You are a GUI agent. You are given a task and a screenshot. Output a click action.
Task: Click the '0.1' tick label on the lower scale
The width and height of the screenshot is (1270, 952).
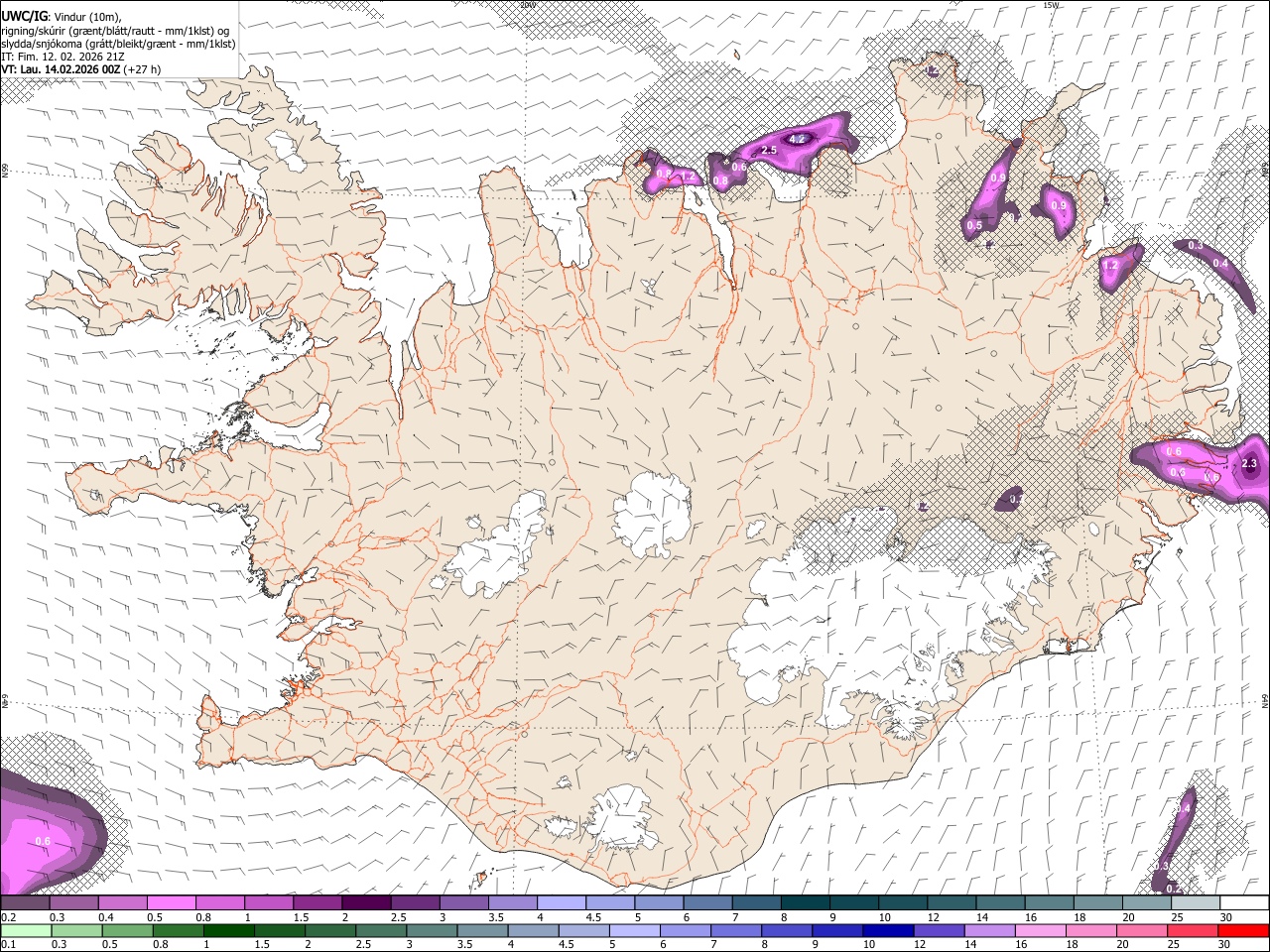[8, 945]
